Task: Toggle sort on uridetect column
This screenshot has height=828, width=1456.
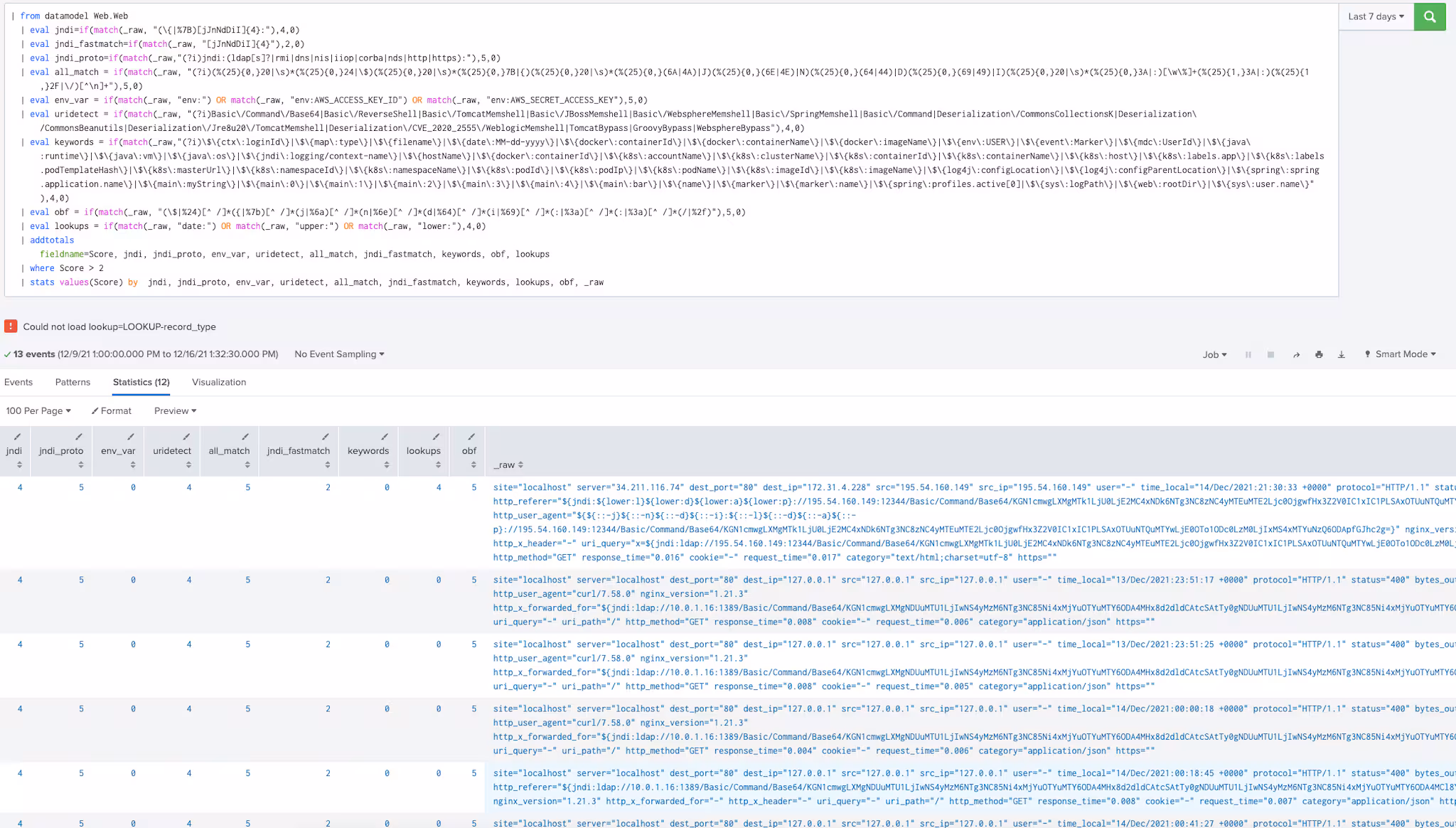Action: coord(188,465)
